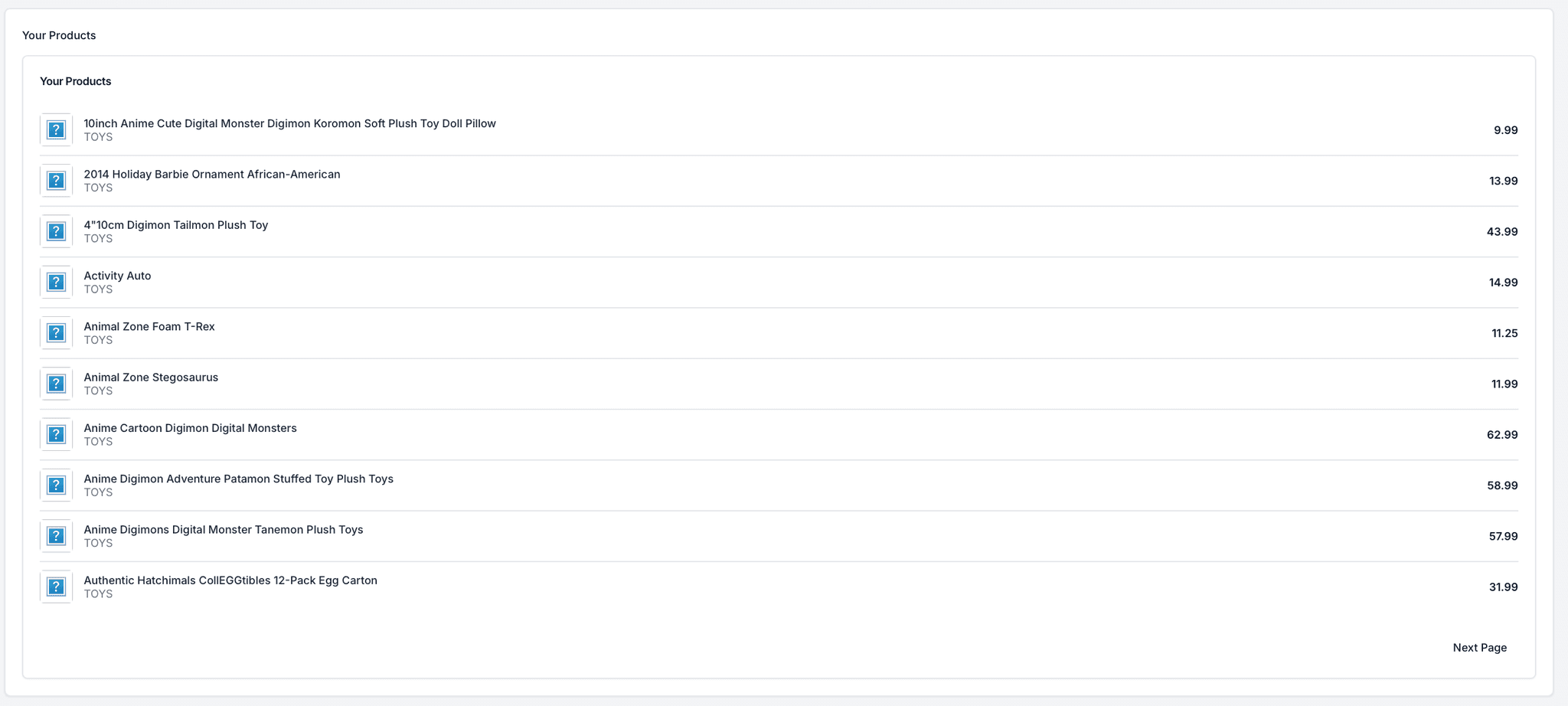Open the Next Page link
The height and width of the screenshot is (706, 1568).
click(1479, 647)
